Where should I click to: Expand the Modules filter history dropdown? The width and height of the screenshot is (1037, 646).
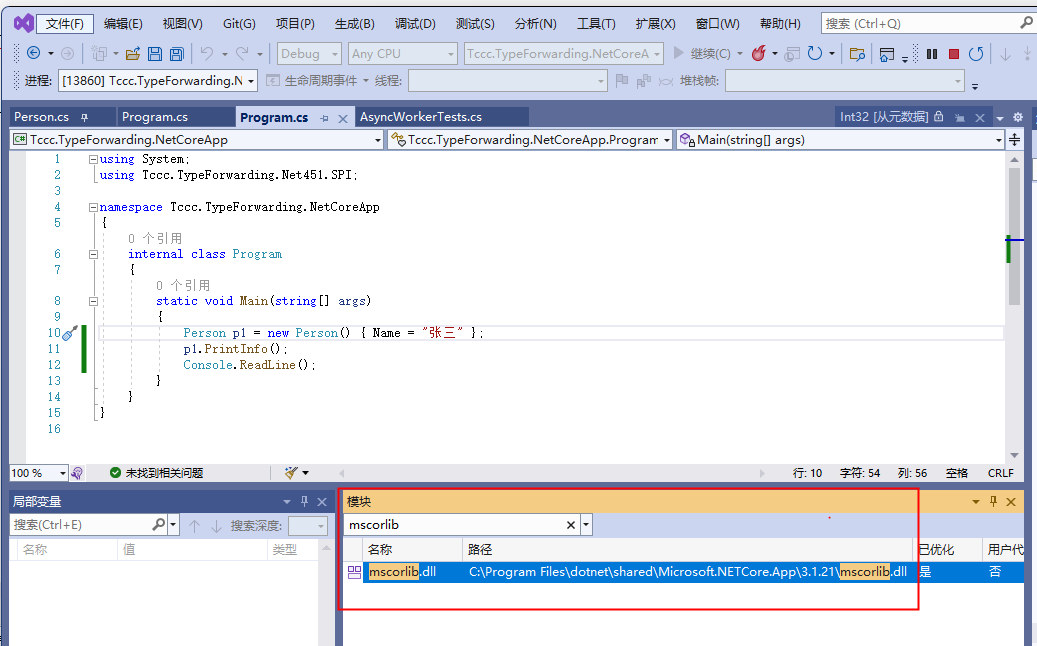pos(586,525)
